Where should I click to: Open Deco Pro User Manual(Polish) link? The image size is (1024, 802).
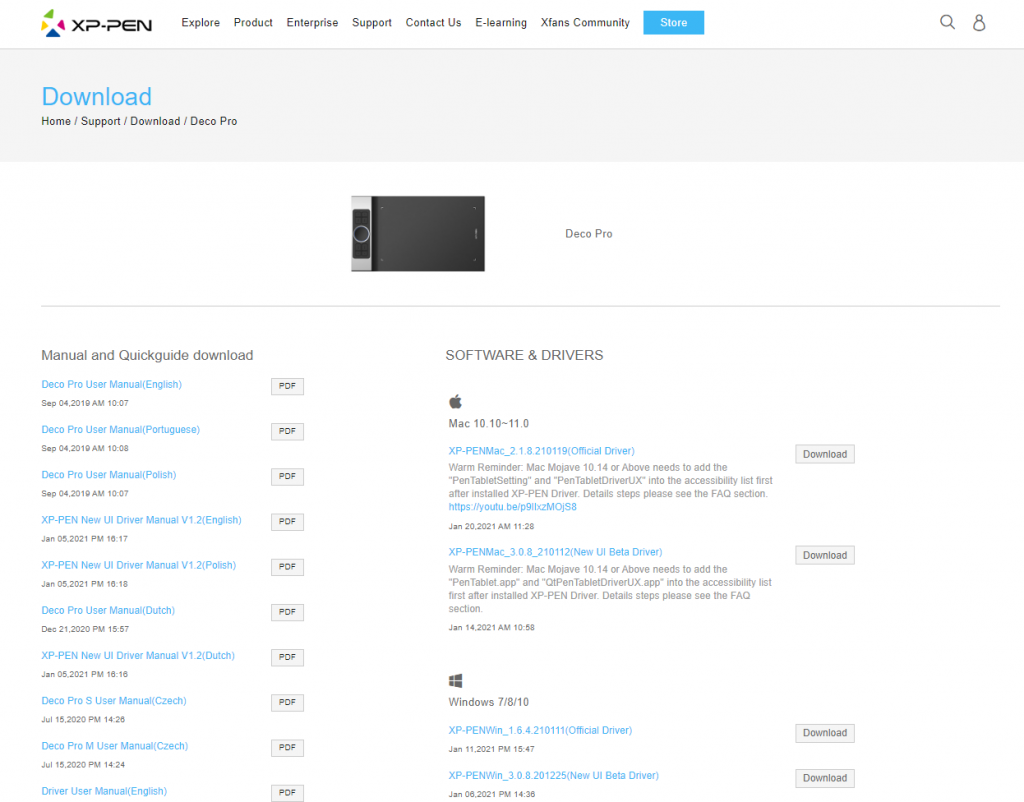109,475
